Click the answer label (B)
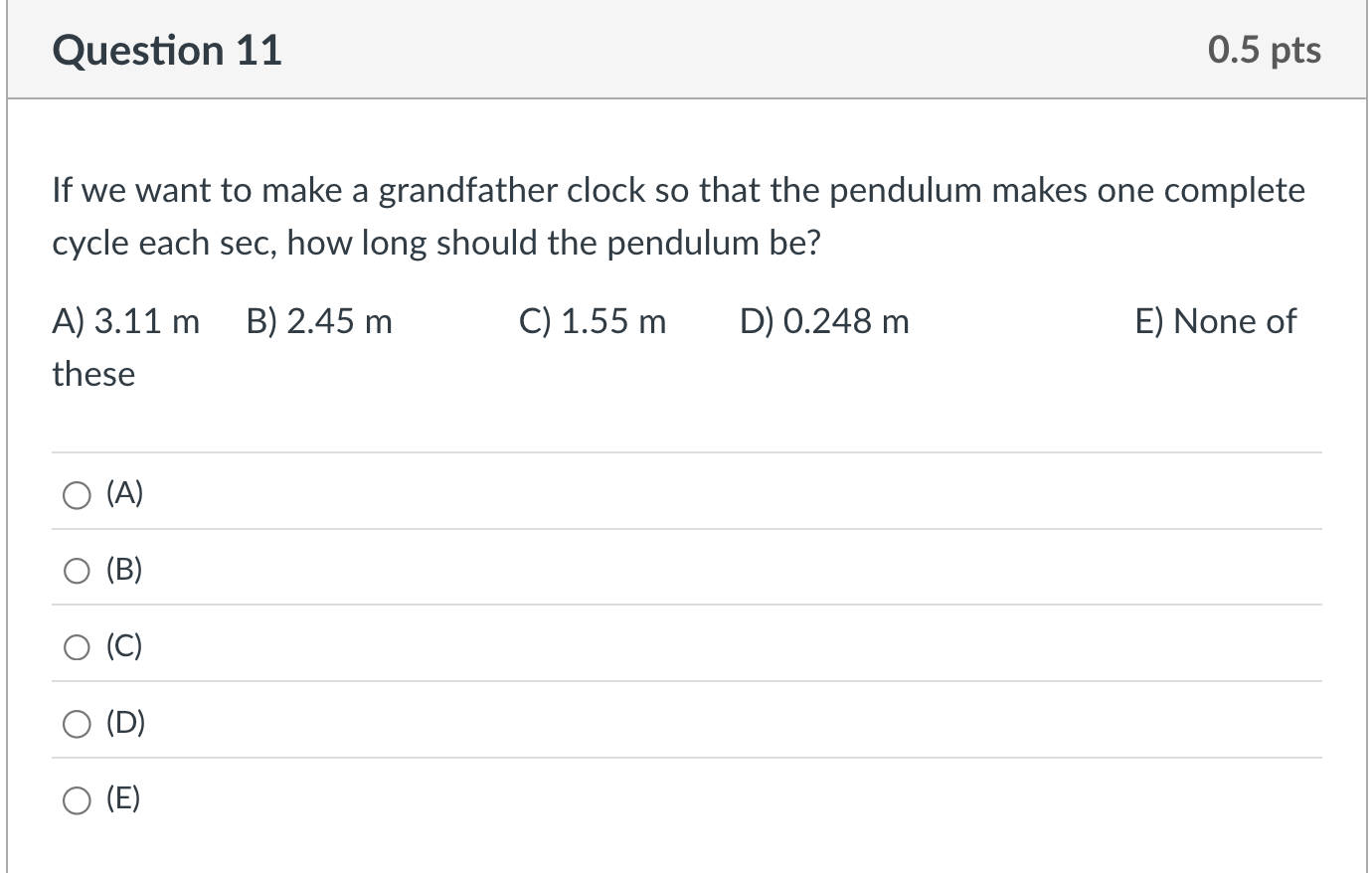 (124, 569)
